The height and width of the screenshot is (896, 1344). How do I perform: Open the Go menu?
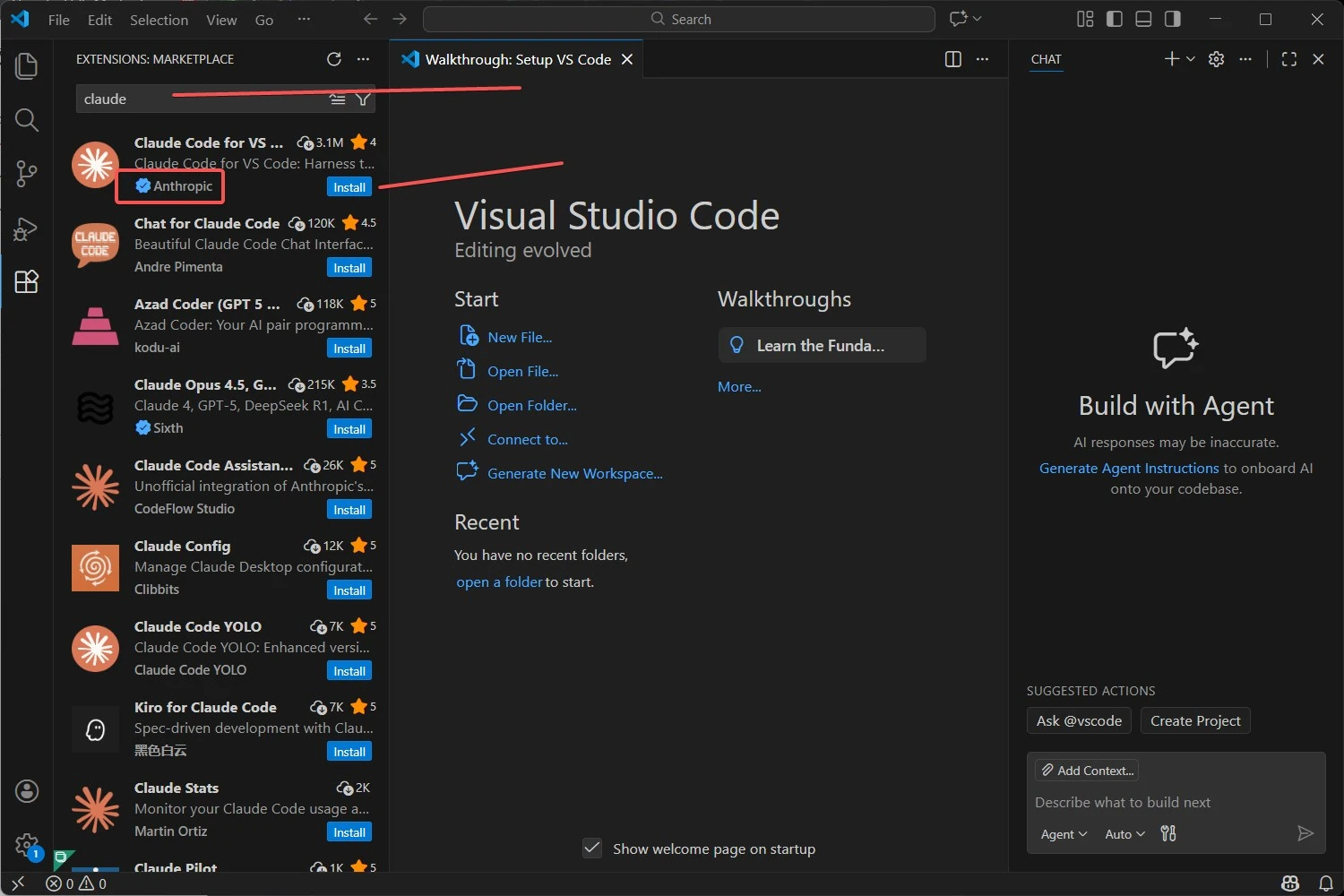click(x=264, y=20)
